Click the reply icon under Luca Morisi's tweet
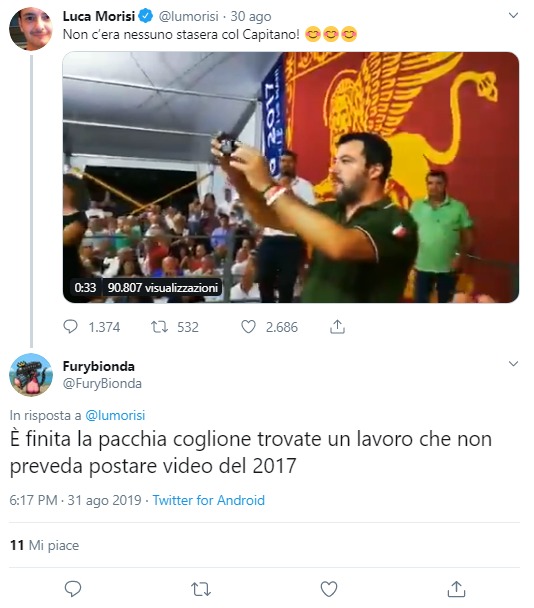534x608 pixels. 70,327
